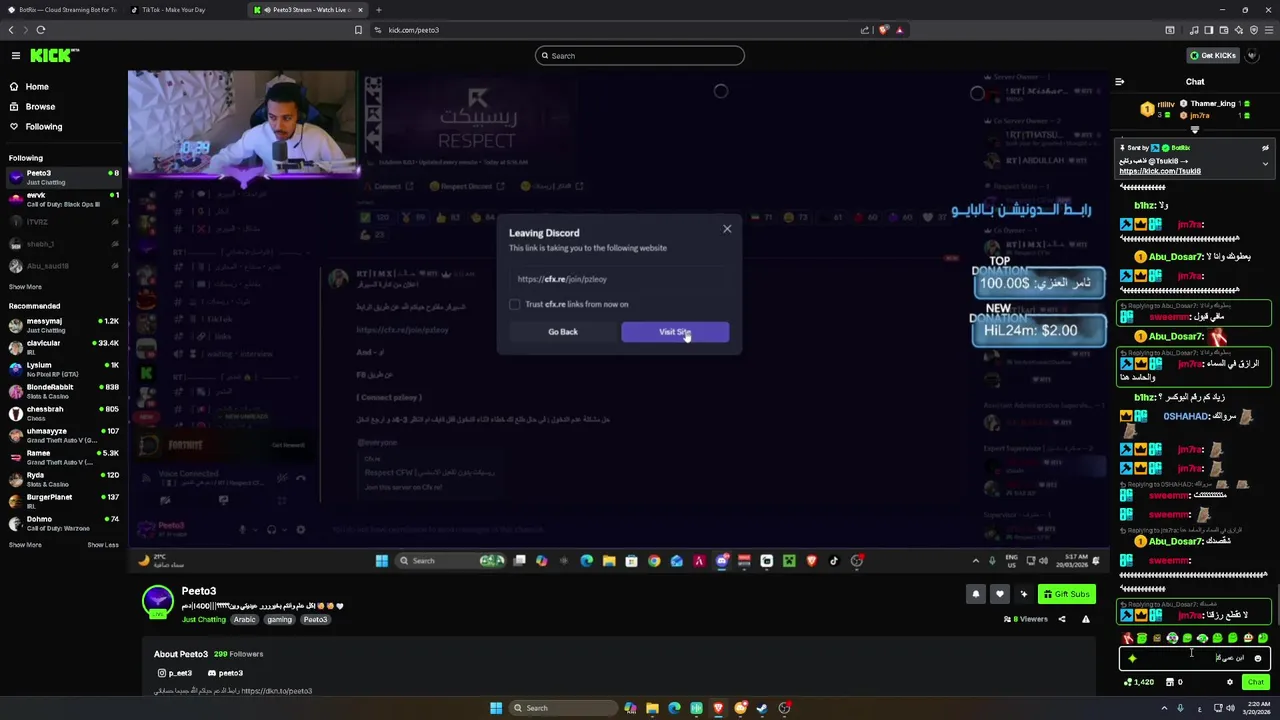The width and height of the screenshot is (1280, 720).
Task: Expand the chat leaderboard arrow
Action: (1194, 130)
